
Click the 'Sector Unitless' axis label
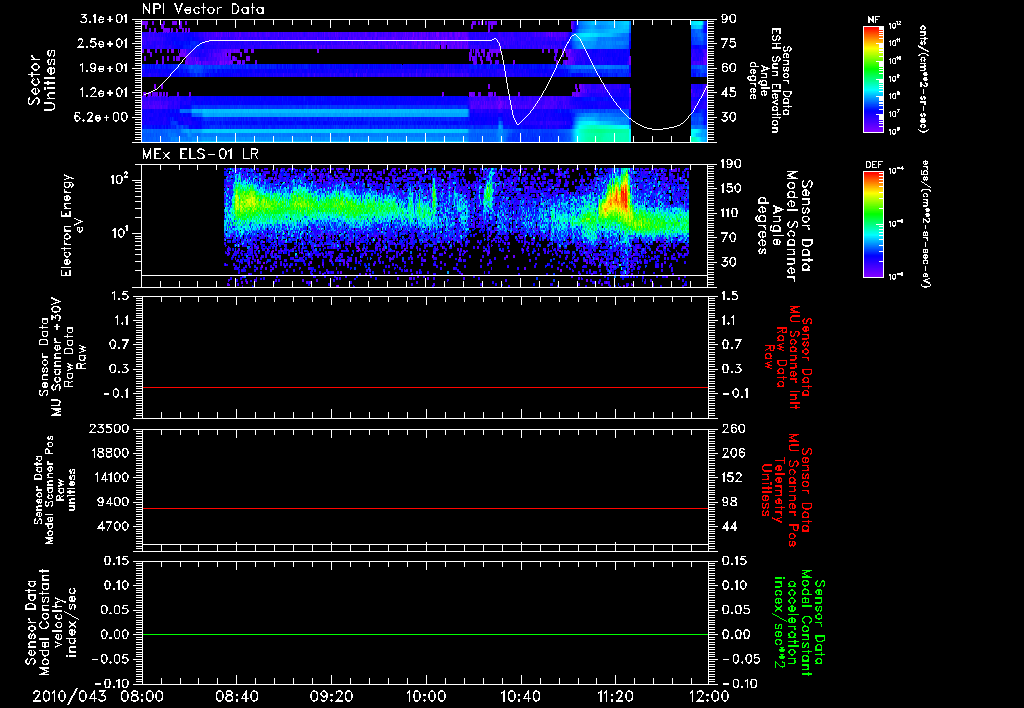point(42,80)
